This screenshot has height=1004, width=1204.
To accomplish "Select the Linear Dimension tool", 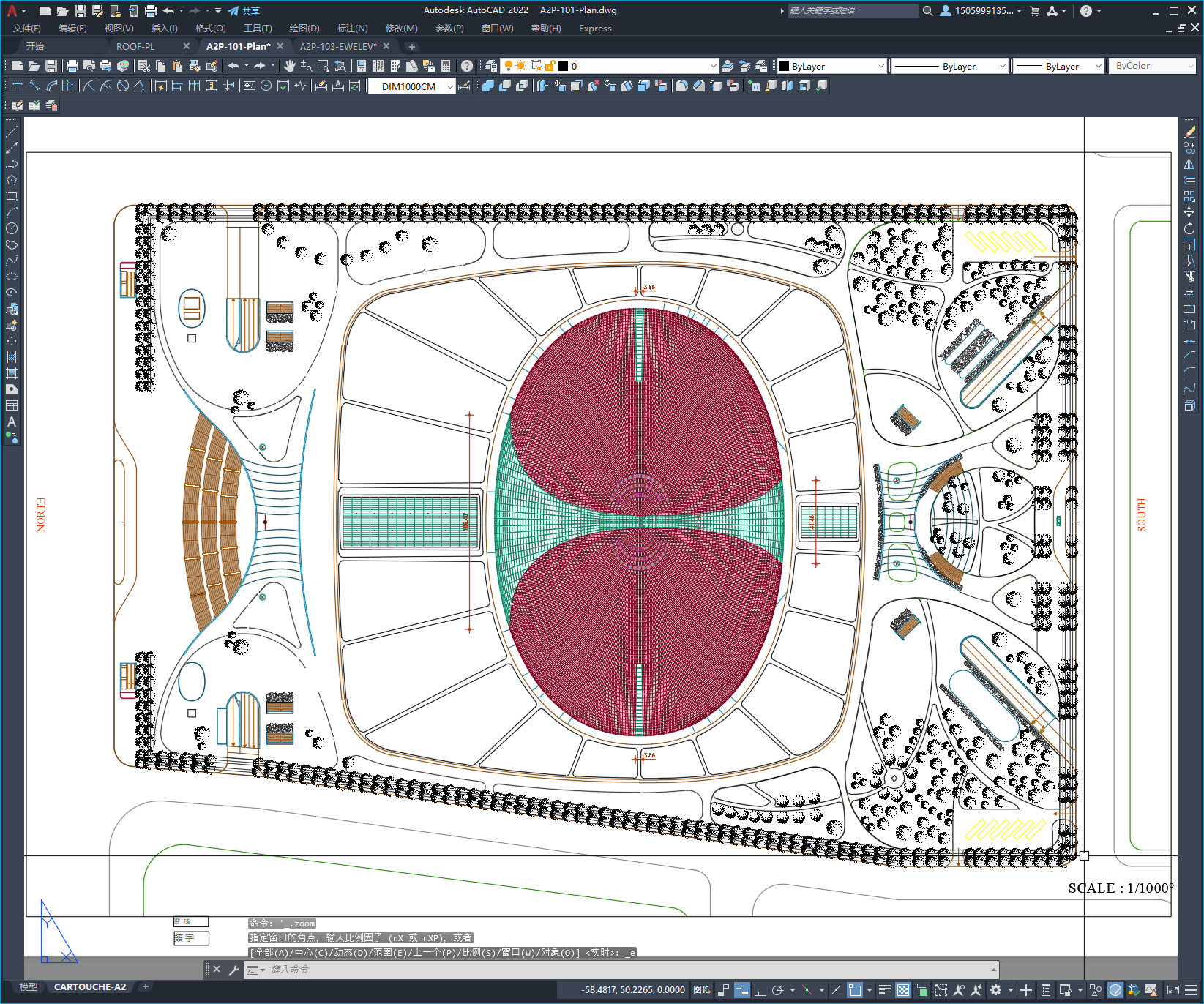I will pos(18,86).
